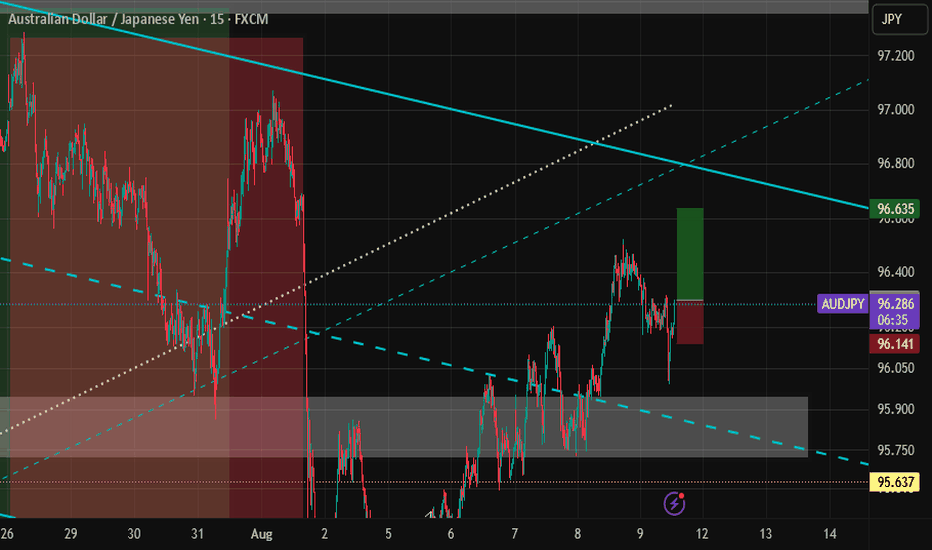Click the AUDJPY symbol price tag
The image size is (932, 550).
(842, 304)
